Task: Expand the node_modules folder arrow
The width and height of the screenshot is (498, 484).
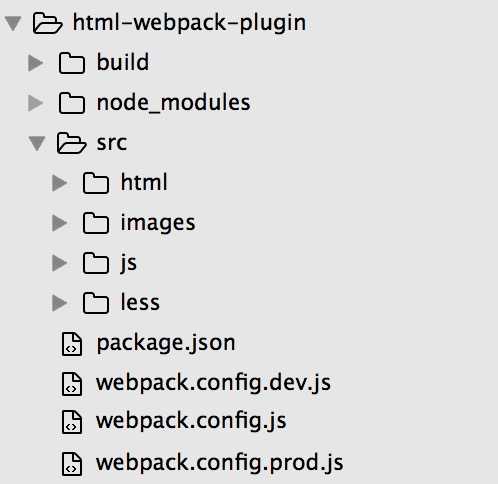Action: (x=36, y=103)
